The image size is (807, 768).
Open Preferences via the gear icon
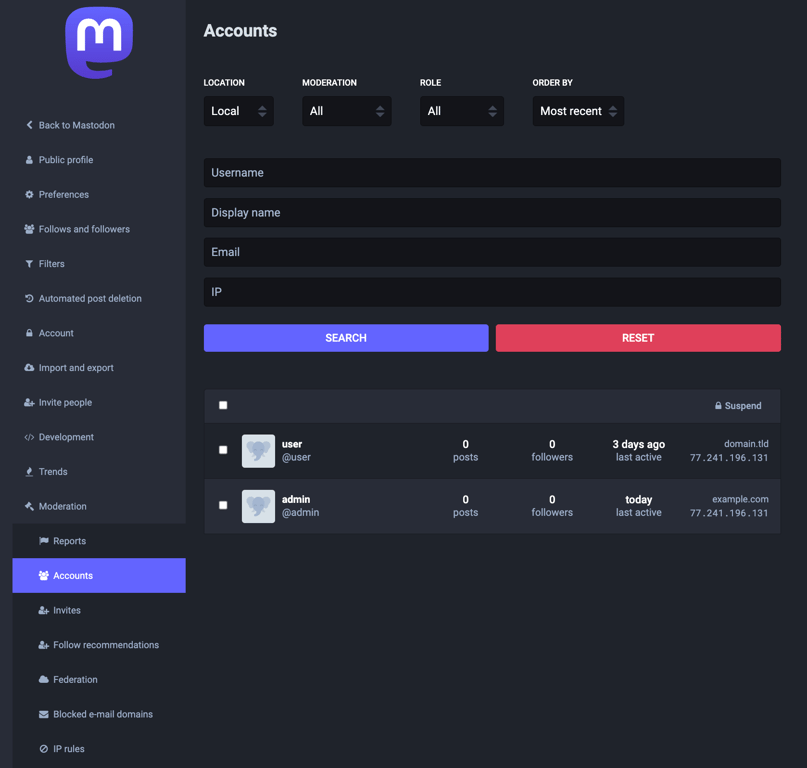tap(28, 194)
